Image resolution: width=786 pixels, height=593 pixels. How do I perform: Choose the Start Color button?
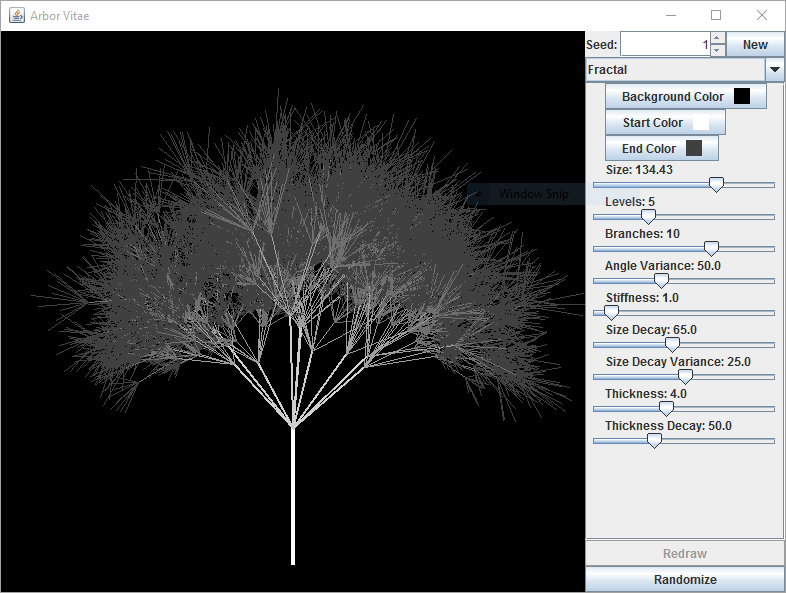pos(665,123)
